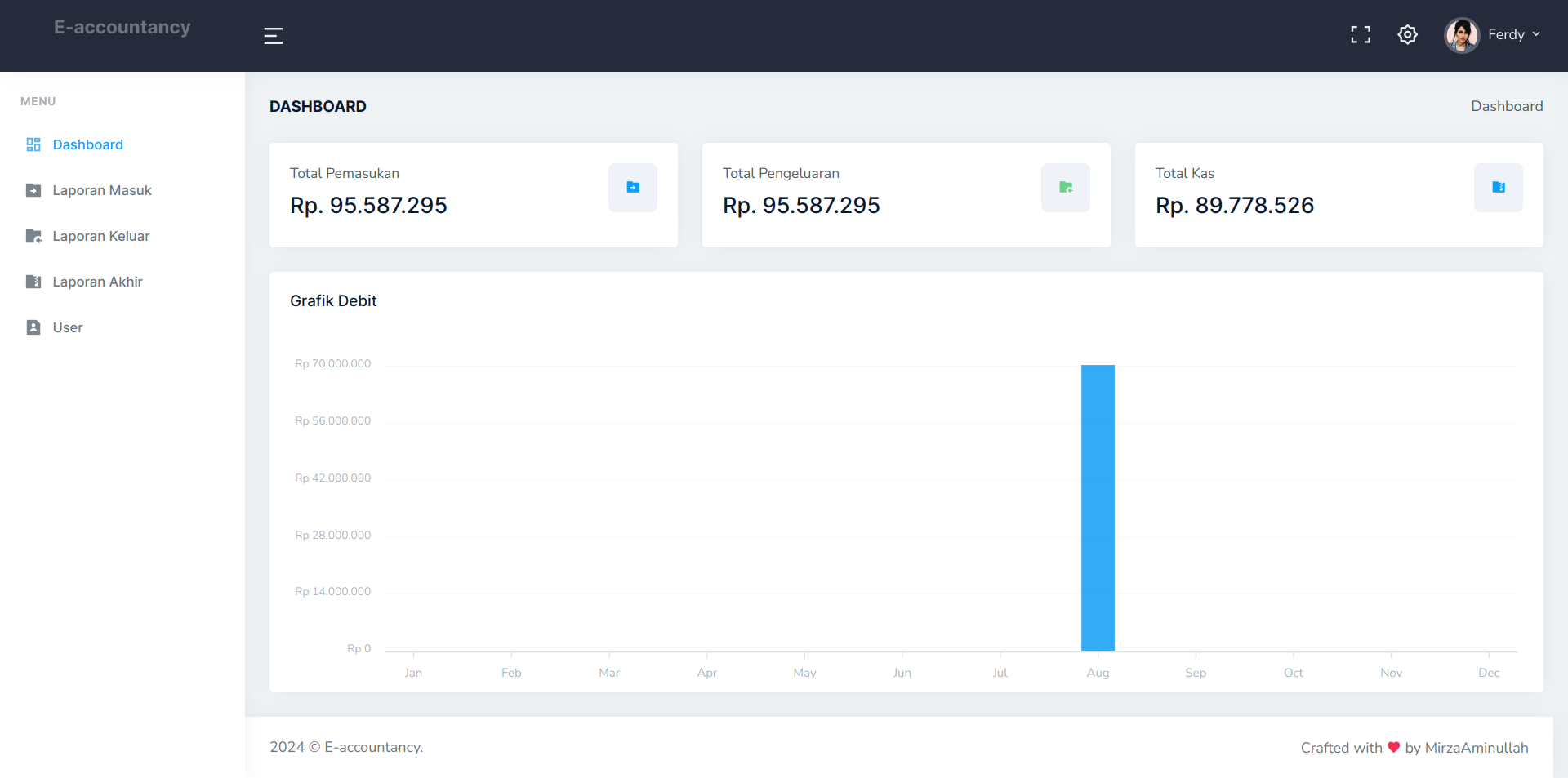Click the Laporan Keluar folder icon

(x=33, y=236)
